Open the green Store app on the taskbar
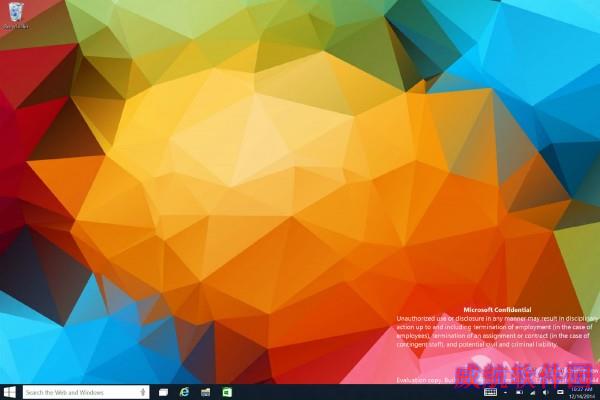Viewport: 600px width, 400px height. point(227,392)
